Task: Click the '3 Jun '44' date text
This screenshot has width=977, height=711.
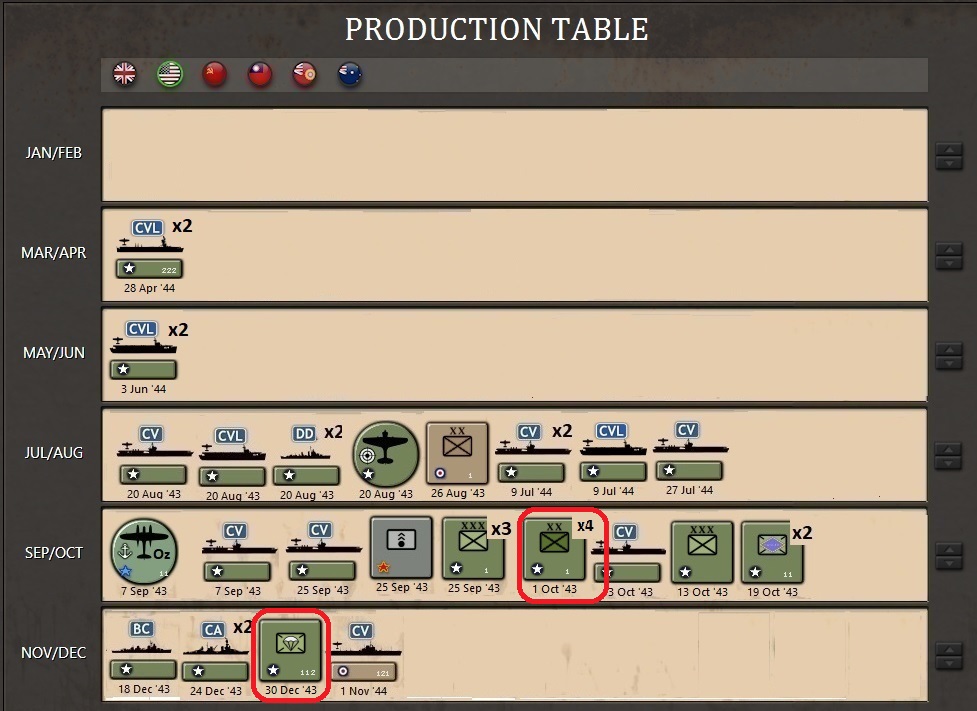Action: click(x=143, y=389)
